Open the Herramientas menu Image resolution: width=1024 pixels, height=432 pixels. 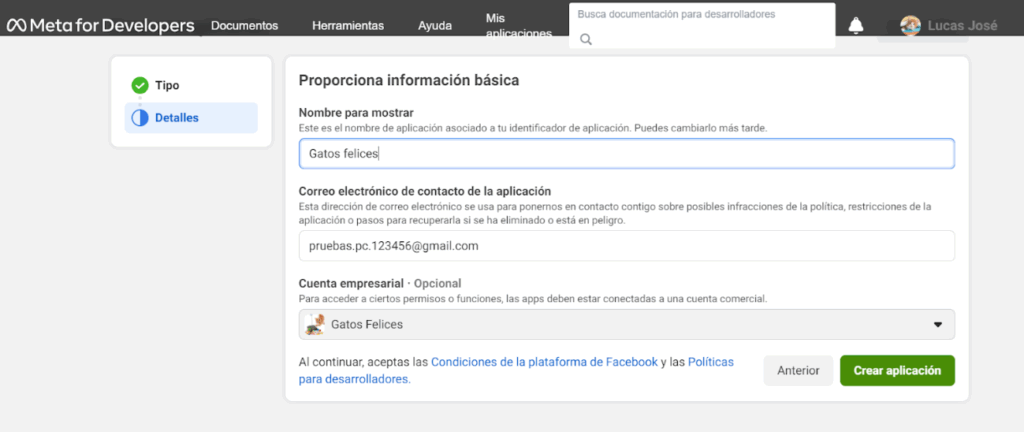click(x=347, y=26)
